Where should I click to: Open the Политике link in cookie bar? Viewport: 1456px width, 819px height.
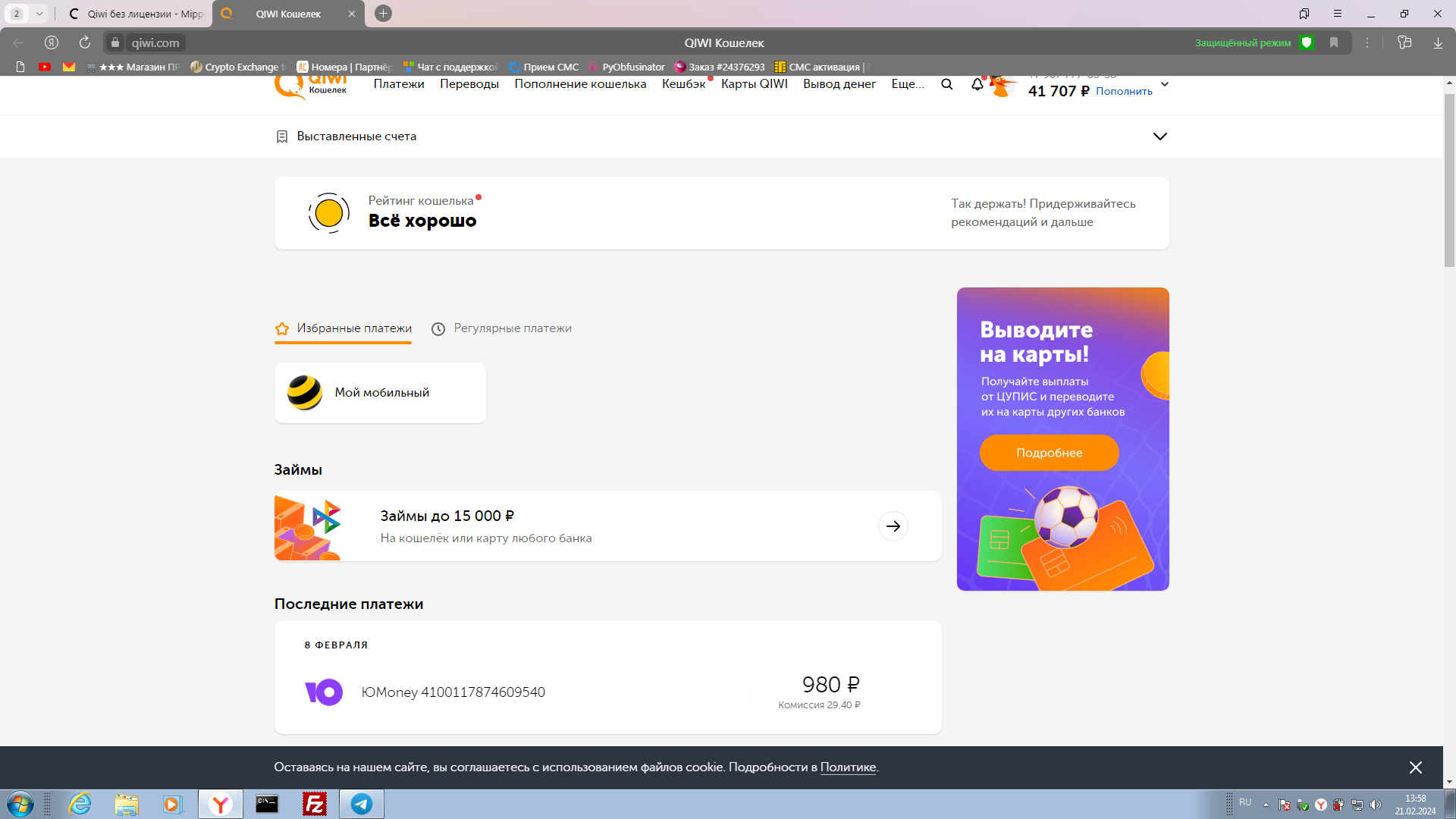(848, 767)
